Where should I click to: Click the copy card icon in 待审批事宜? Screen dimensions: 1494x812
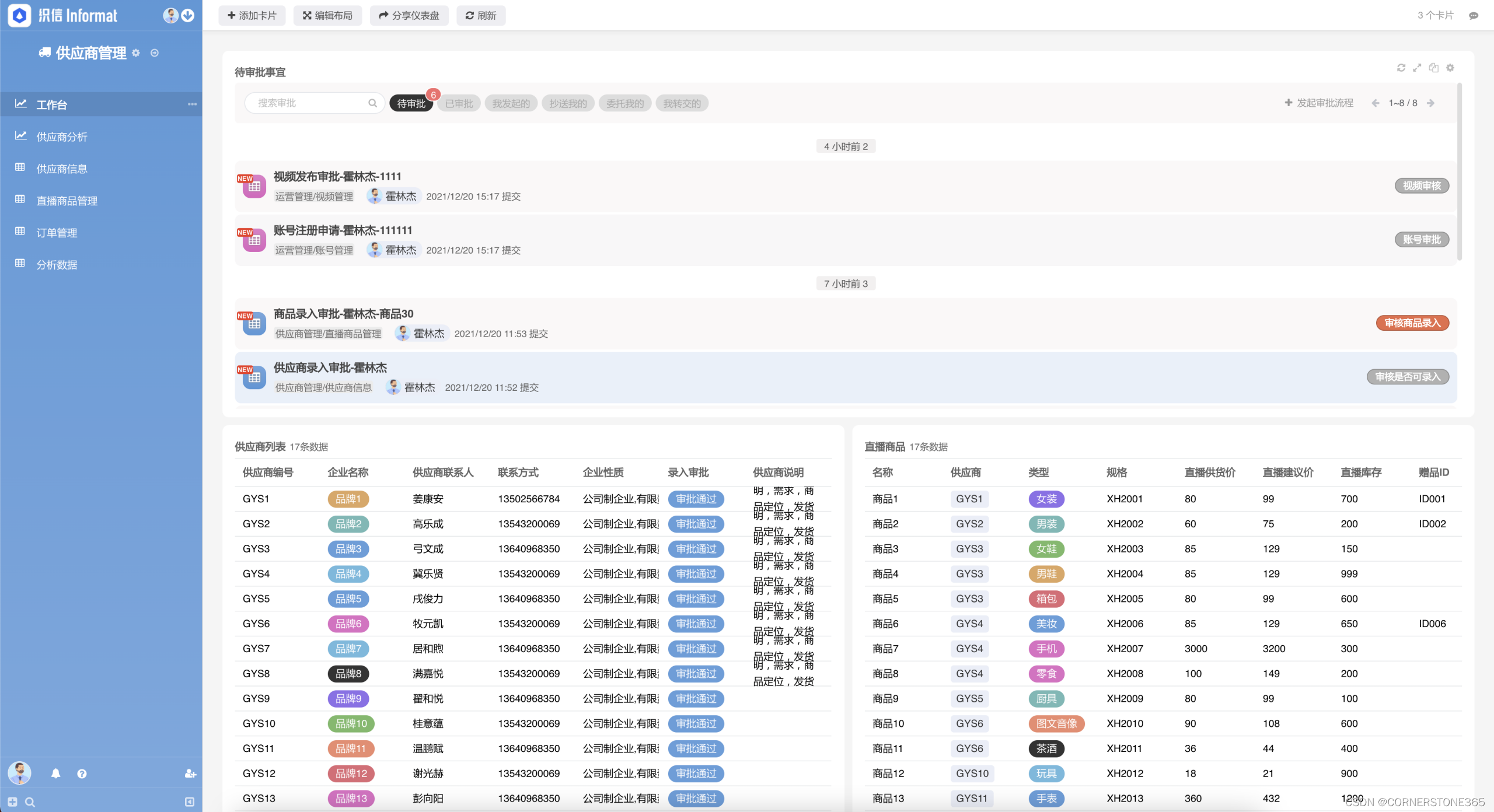click(x=1433, y=68)
